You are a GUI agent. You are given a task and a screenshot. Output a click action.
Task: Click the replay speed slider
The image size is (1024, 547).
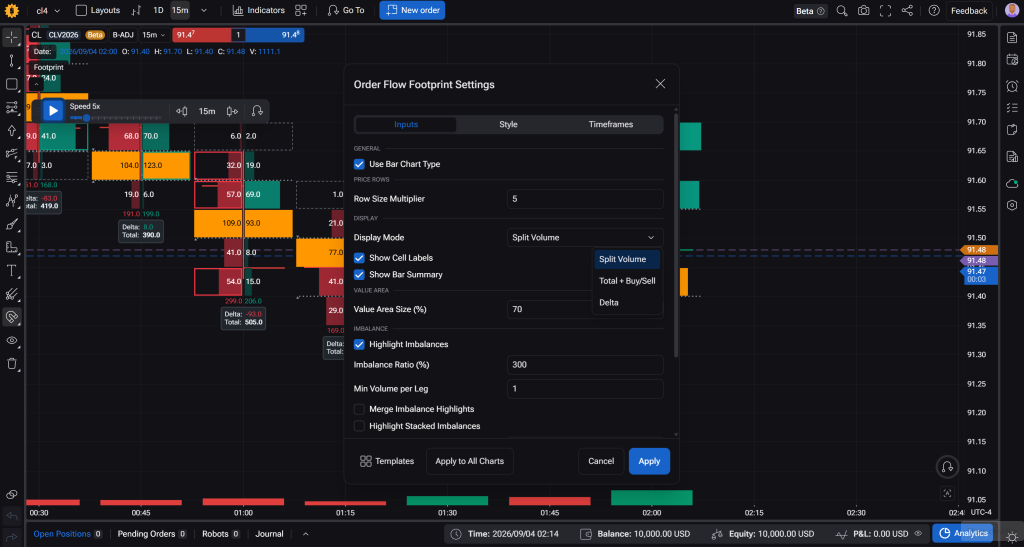click(118, 118)
